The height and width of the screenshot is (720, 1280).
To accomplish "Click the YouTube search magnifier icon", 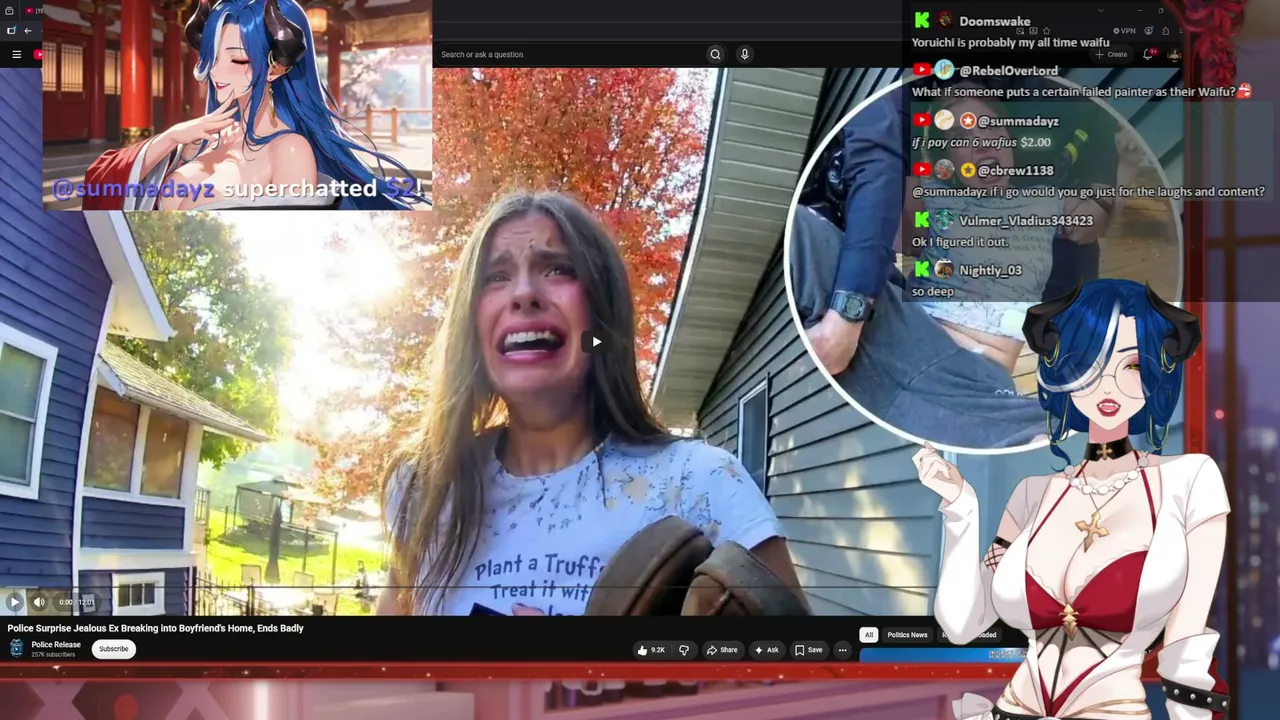I will coord(715,54).
